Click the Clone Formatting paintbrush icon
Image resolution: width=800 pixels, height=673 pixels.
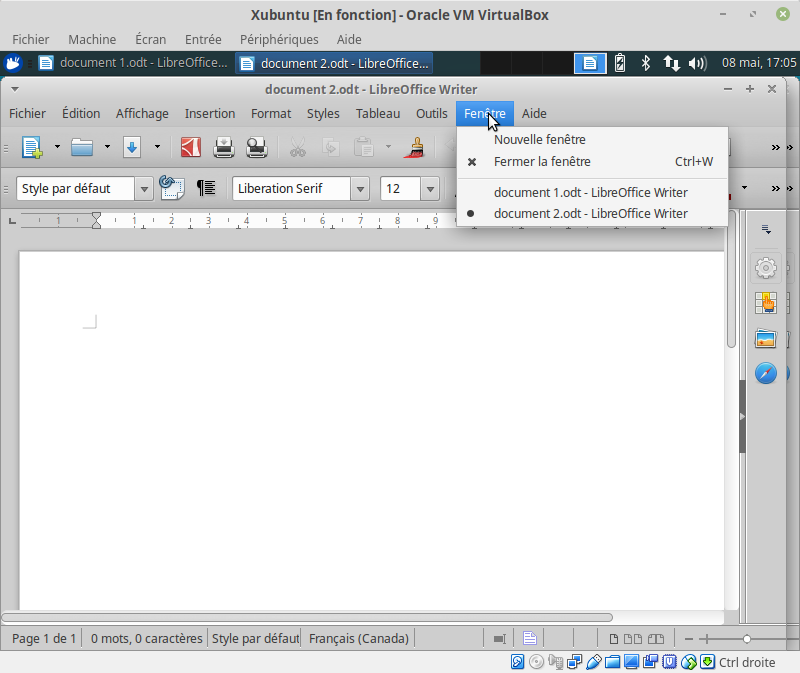(414, 148)
